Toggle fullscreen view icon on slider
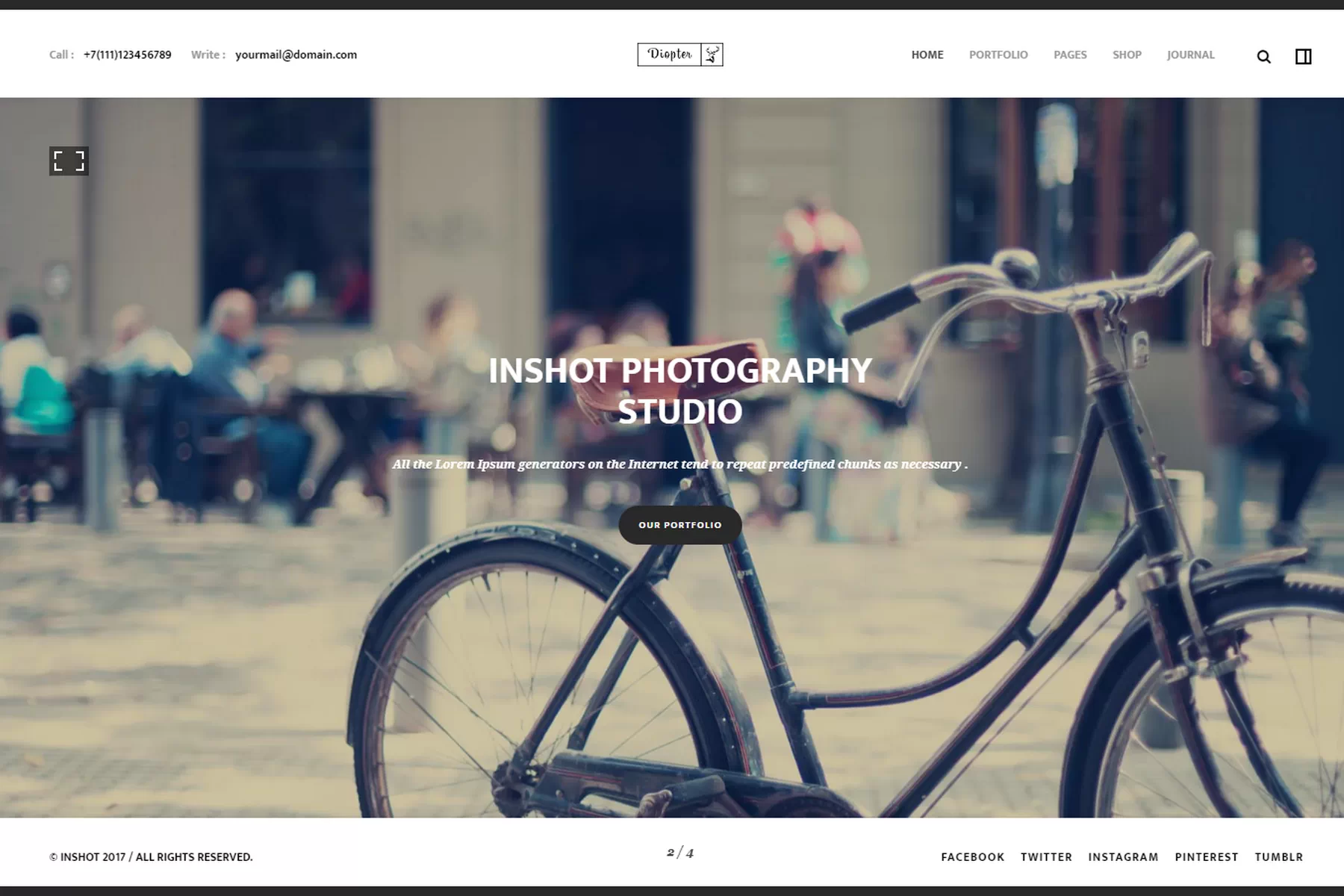1344x896 pixels. (69, 161)
